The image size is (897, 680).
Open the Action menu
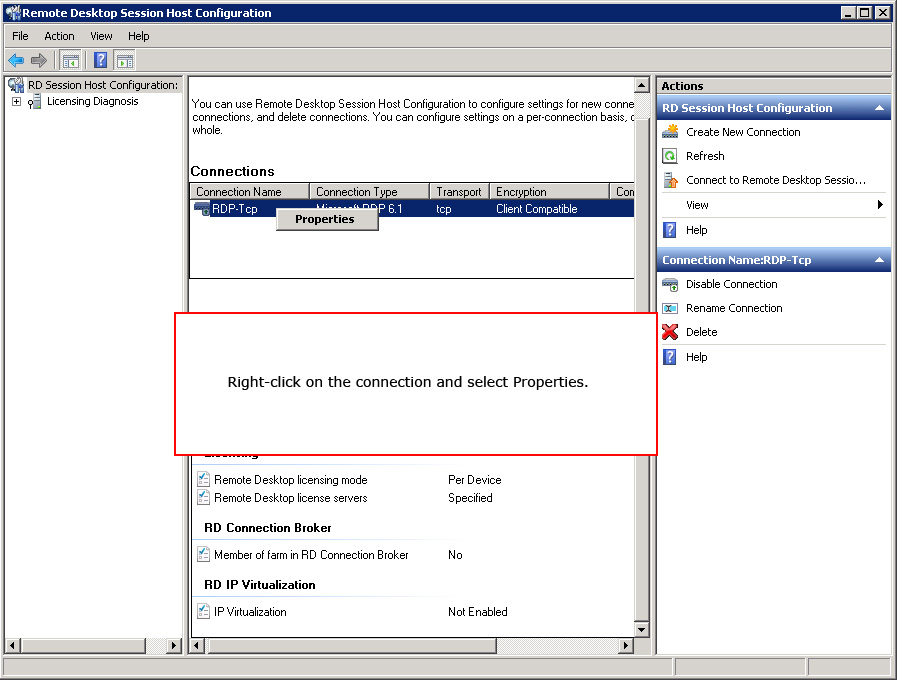click(x=59, y=36)
